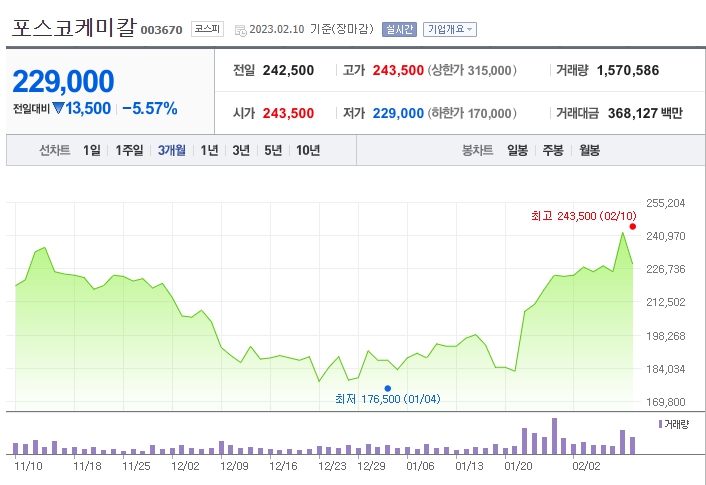Viewport: 706px width, 485px height.
Task: Click the 저가 value 229,000
Action: pos(398,113)
